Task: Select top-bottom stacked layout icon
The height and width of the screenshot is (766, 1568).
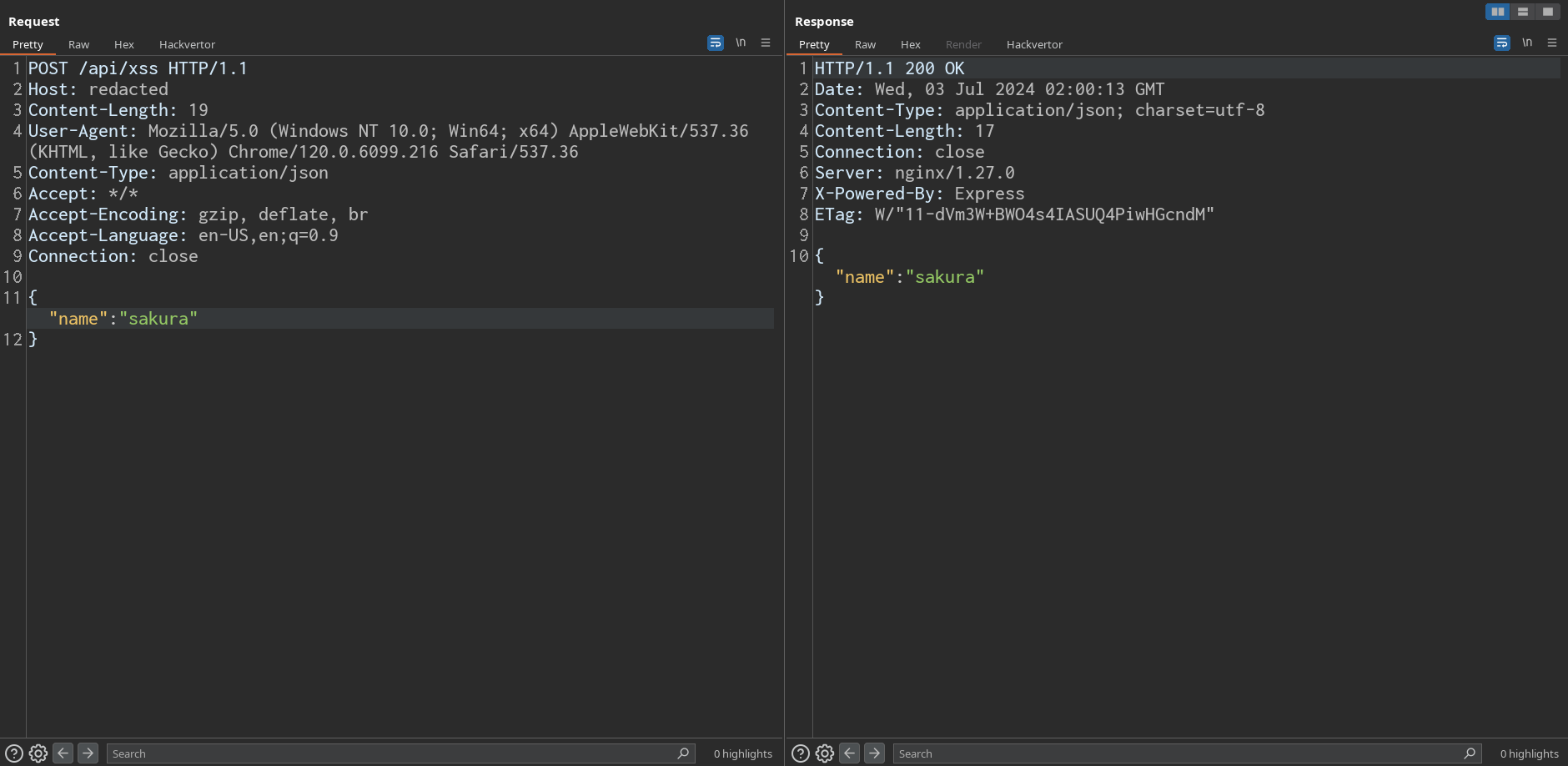Action: (x=1523, y=12)
